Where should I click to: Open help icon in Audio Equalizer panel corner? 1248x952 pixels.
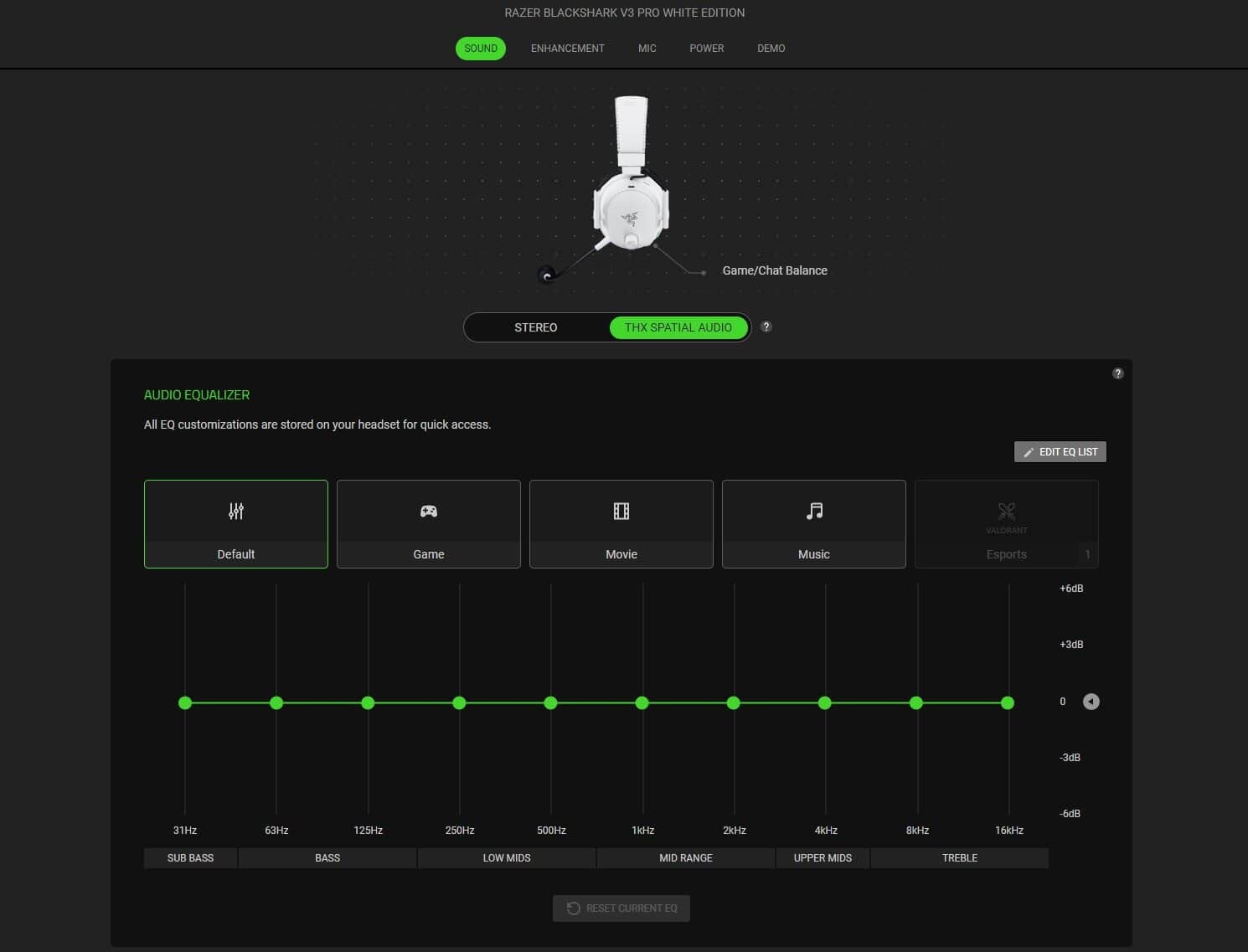click(x=1117, y=373)
